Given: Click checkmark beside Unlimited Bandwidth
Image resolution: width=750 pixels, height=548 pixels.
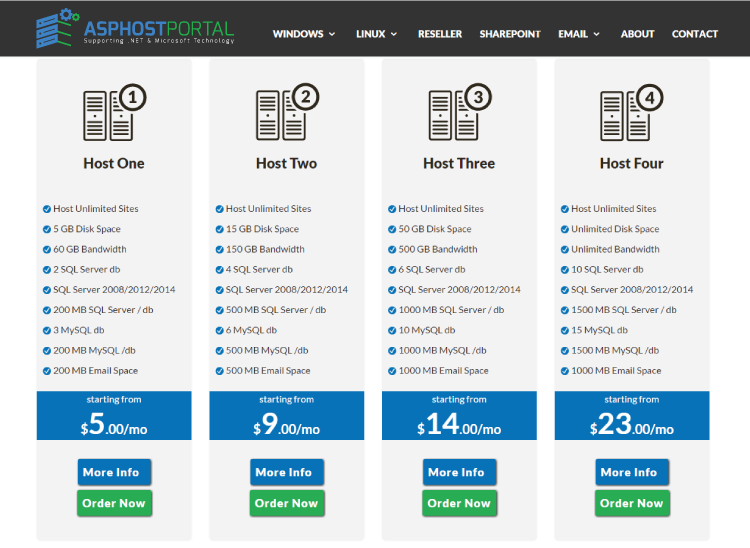Looking at the screenshot, I should pos(565,250).
